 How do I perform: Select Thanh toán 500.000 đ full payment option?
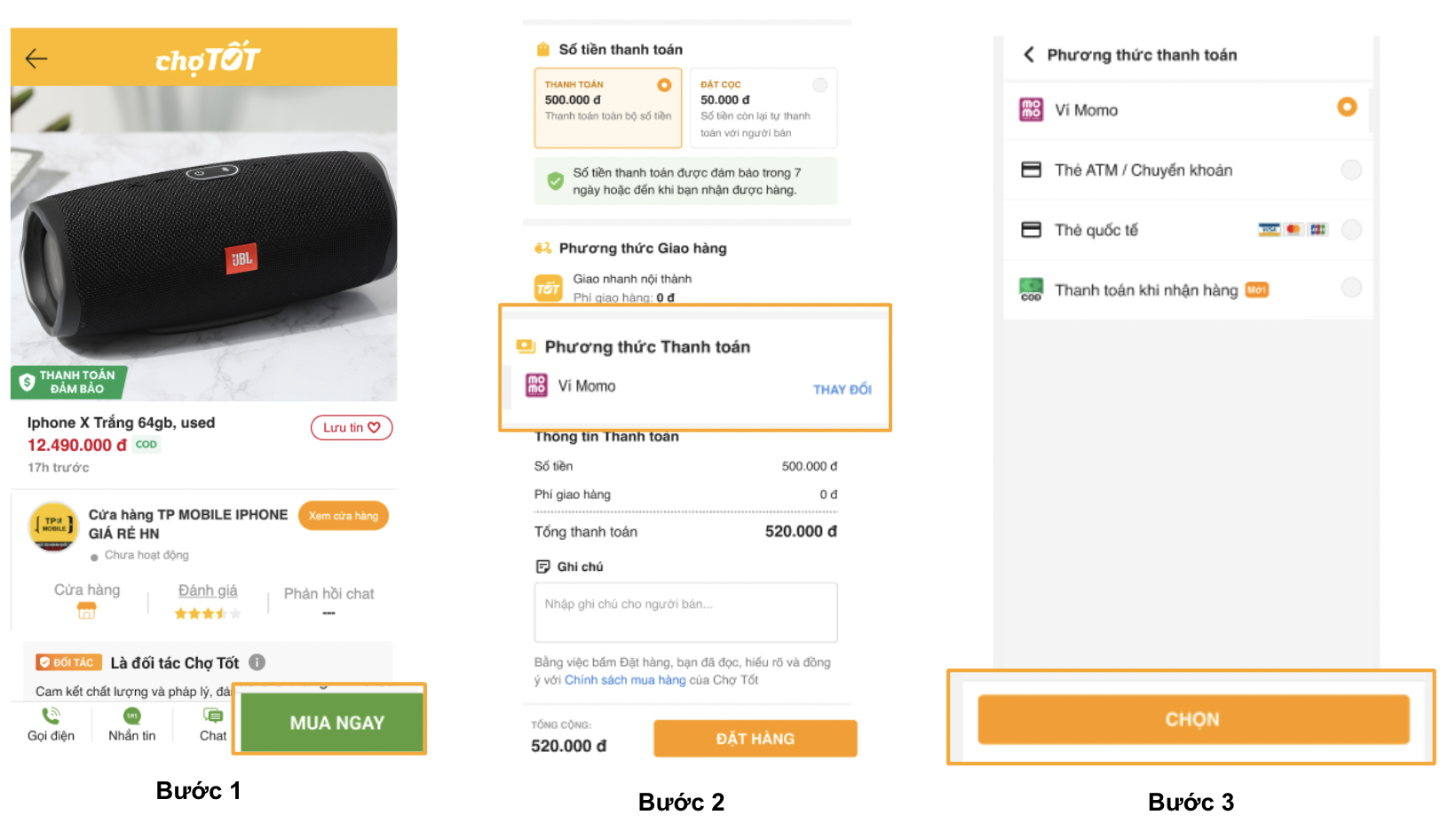608,108
